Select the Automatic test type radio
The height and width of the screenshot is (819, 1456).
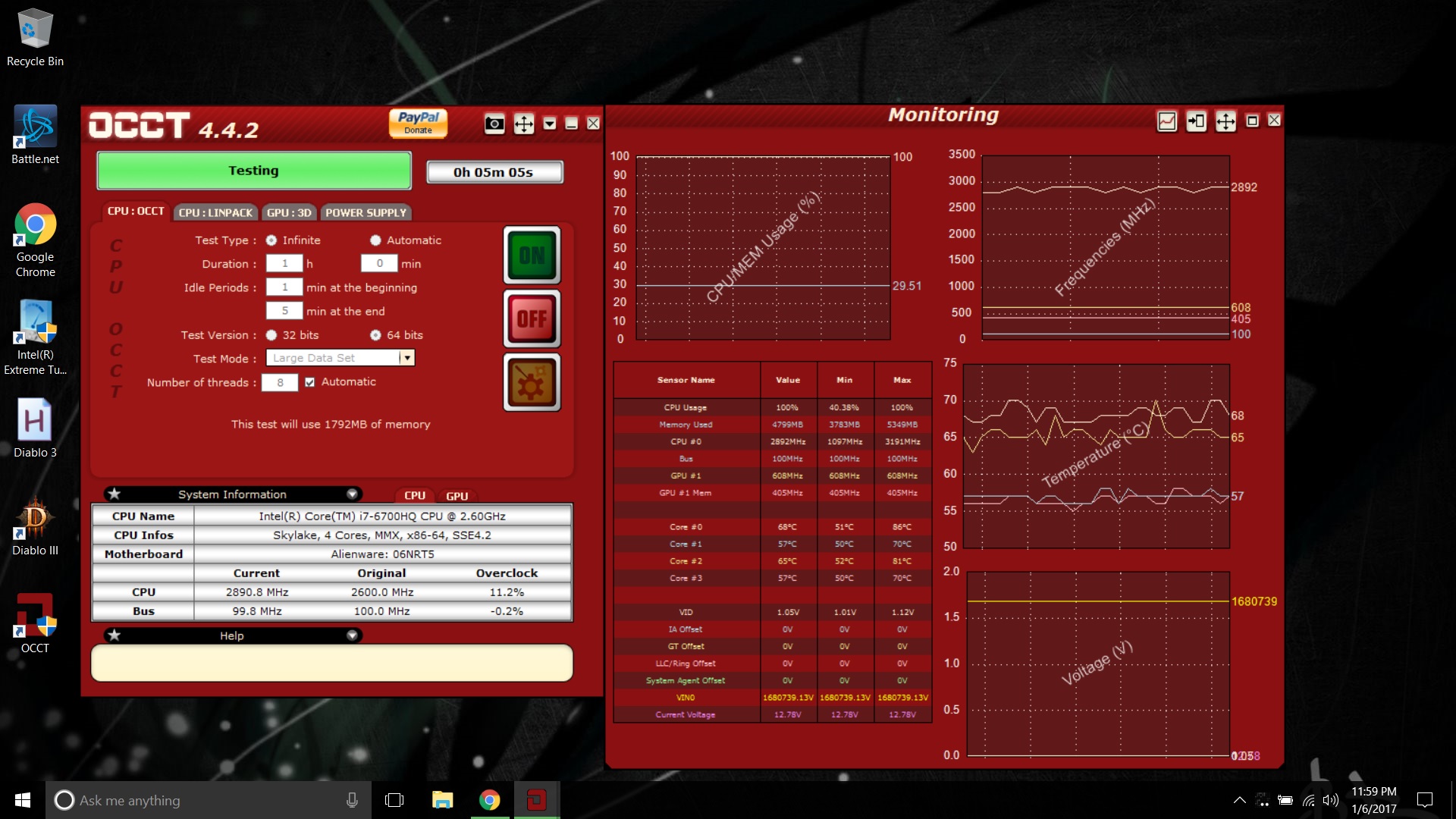pos(375,240)
